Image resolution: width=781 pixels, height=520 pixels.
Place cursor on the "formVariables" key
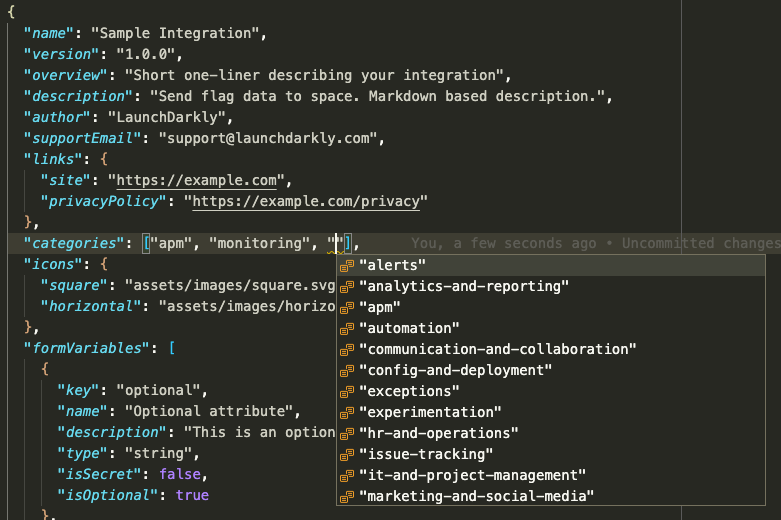click(x=91, y=349)
